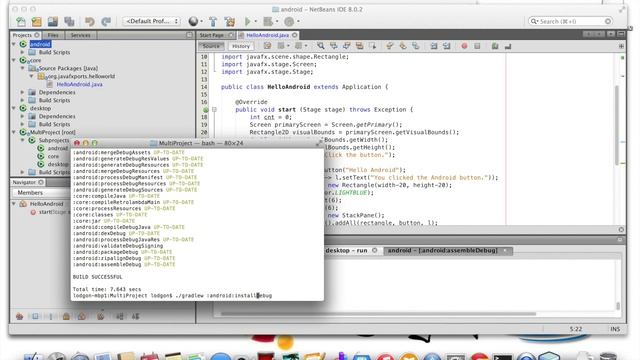Click the Shift Line Right icon
The width and height of the screenshot is (640, 360).
(x=447, y=46)
